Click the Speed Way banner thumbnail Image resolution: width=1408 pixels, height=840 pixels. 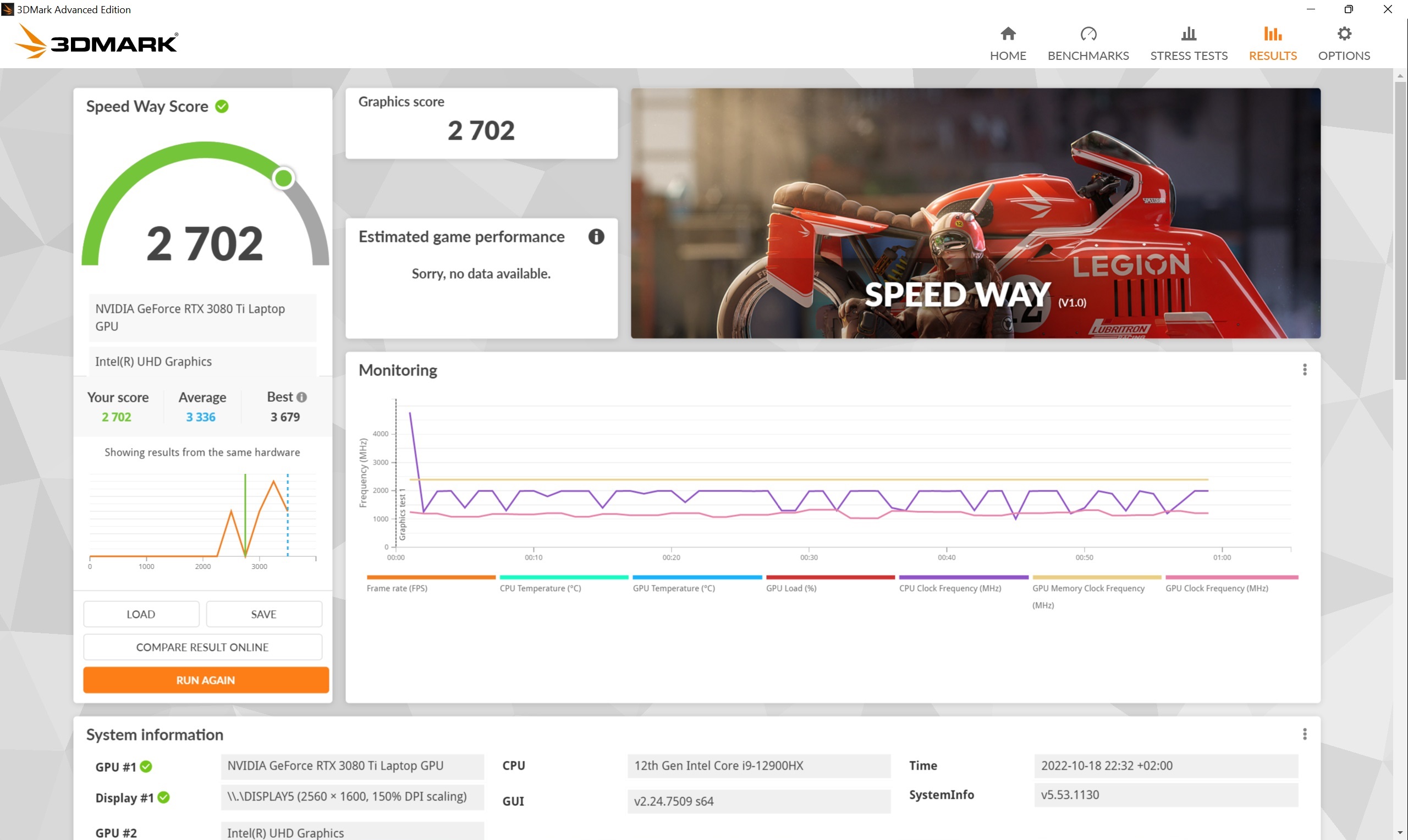[975, 213]
